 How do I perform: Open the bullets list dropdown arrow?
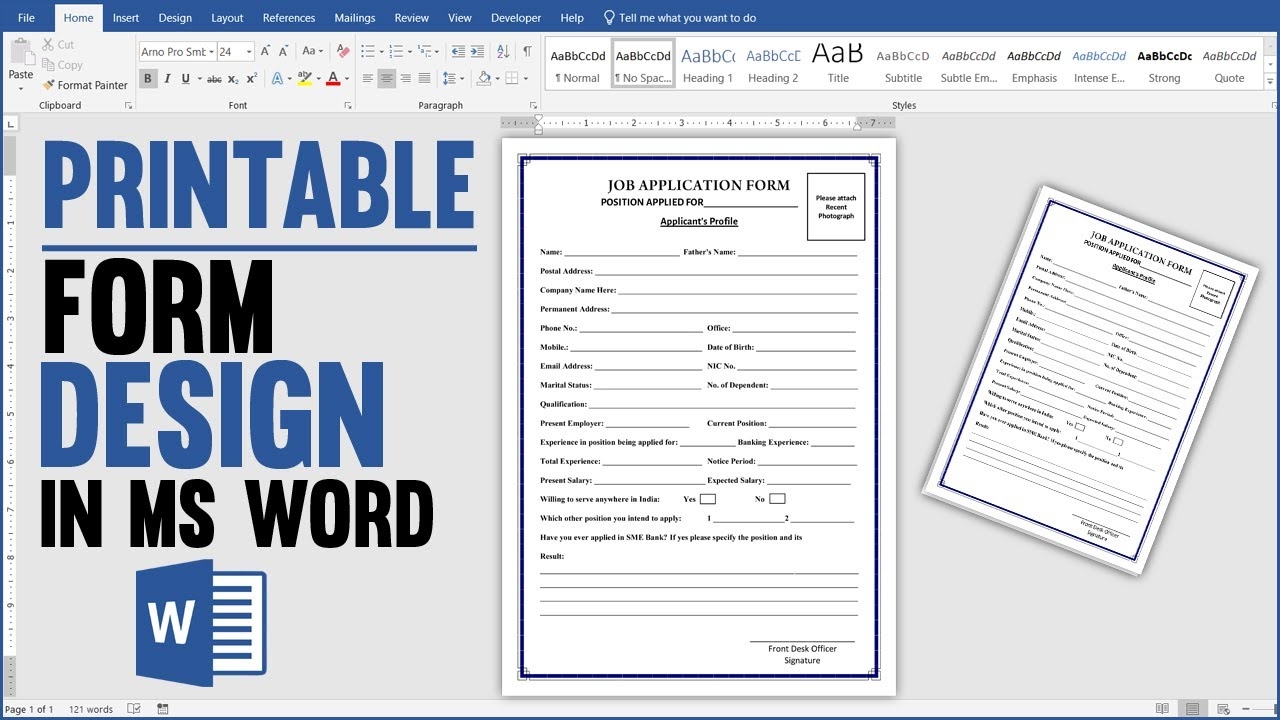point(382,51)
